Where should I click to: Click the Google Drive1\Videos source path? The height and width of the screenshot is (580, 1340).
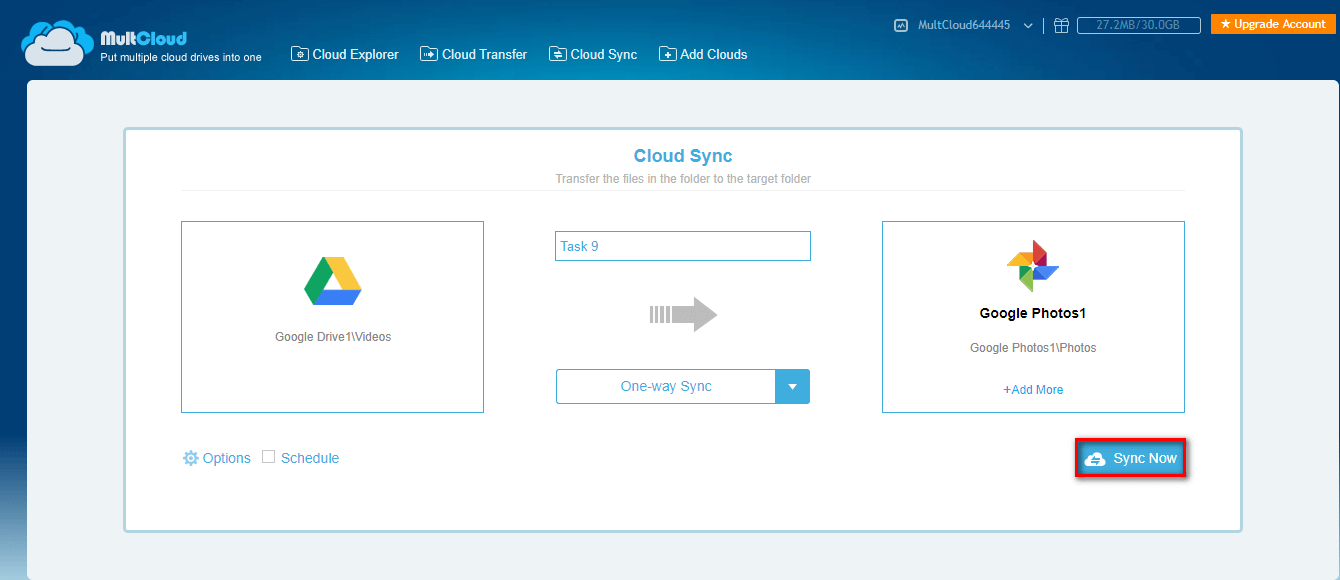click(x=333, y=337)
